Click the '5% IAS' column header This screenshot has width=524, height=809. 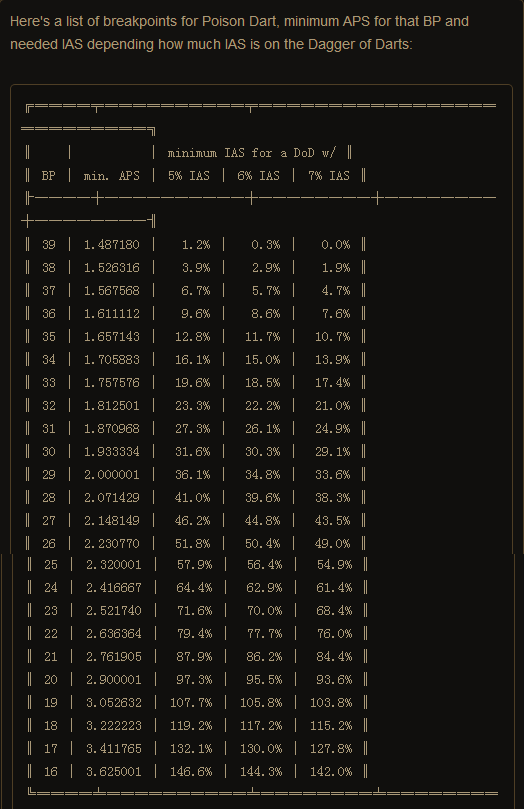(189, 176)
